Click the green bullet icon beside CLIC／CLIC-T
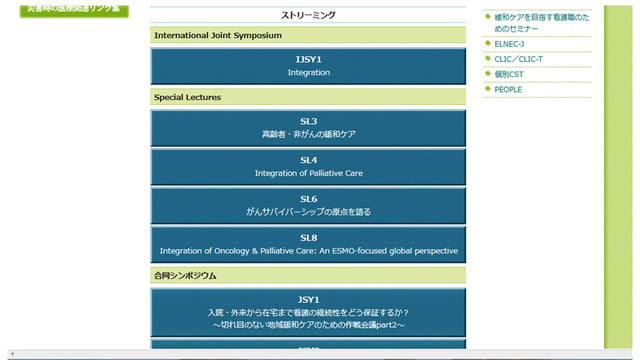The height and width of the screenshot is (360, 640). [x=488, y=58]
